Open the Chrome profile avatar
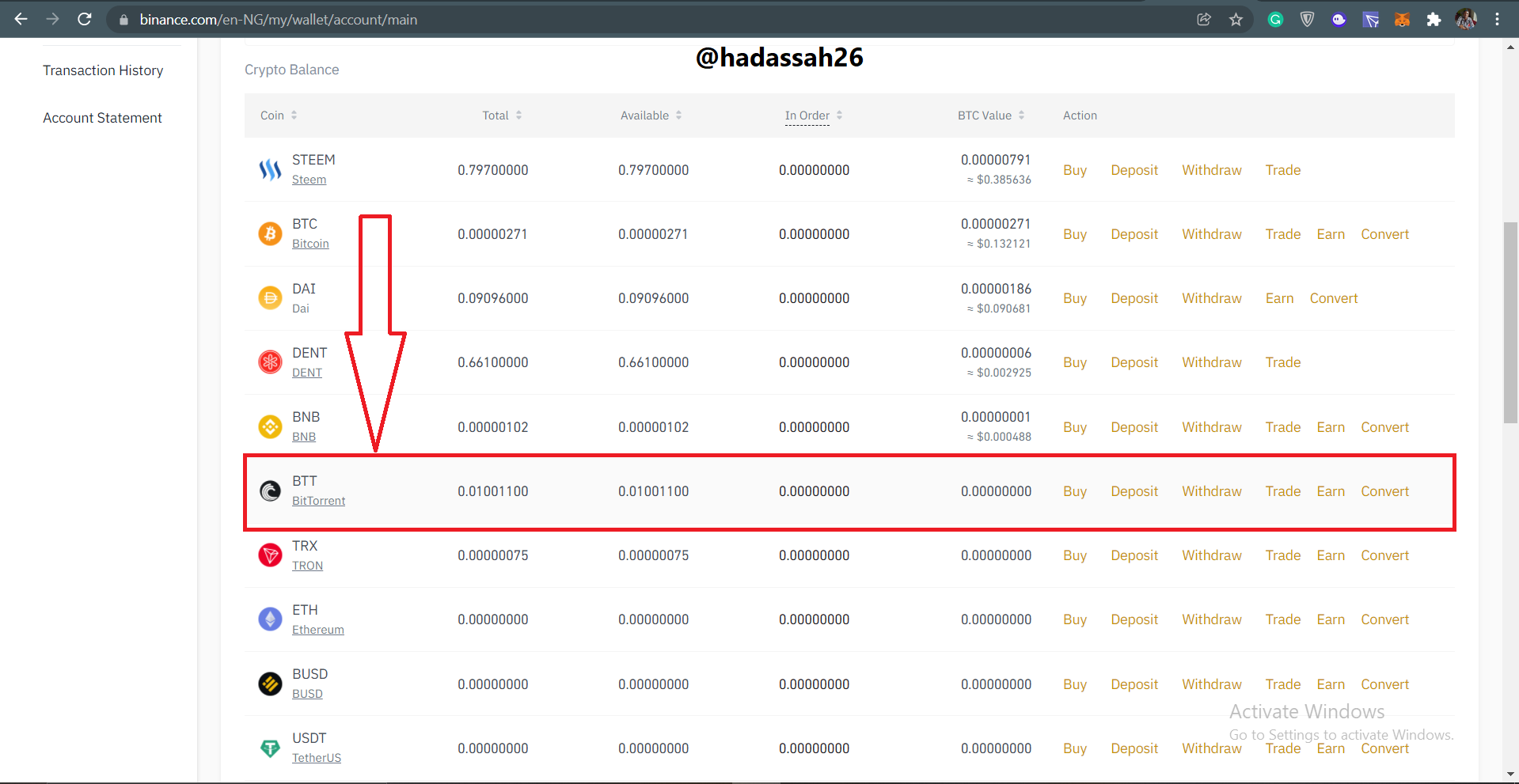Screen dimensions: 1519x784 (1466, 19)
